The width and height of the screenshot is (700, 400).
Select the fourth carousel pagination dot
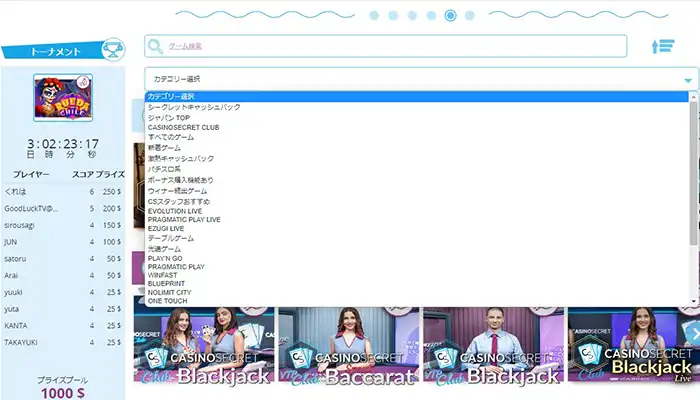tap(431, 16)
